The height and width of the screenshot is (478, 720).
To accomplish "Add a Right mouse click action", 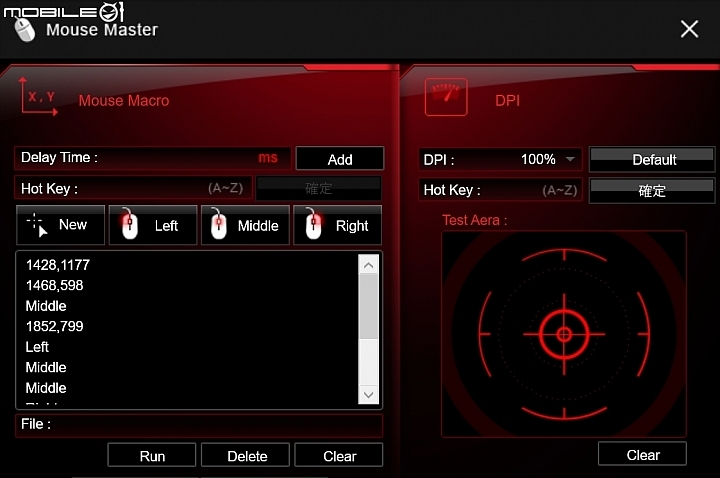I will coord(338,225).
